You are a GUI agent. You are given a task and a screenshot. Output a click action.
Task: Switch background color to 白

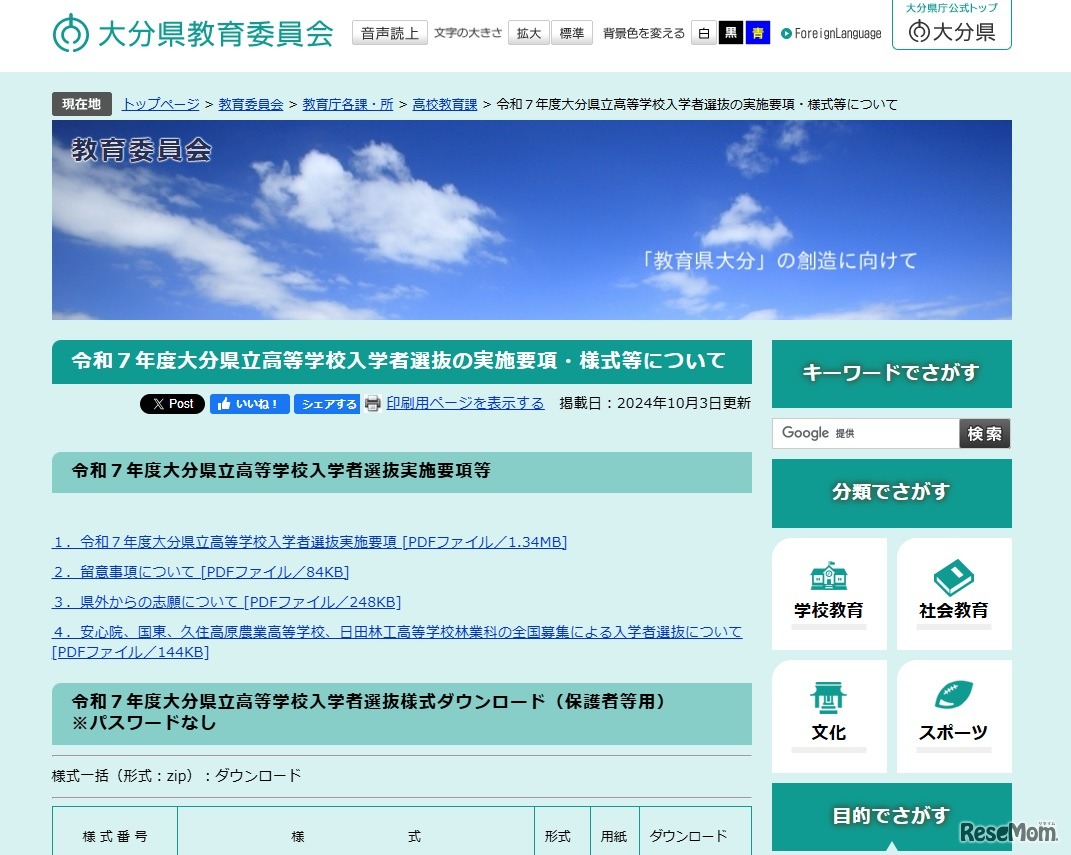(704, 33)
